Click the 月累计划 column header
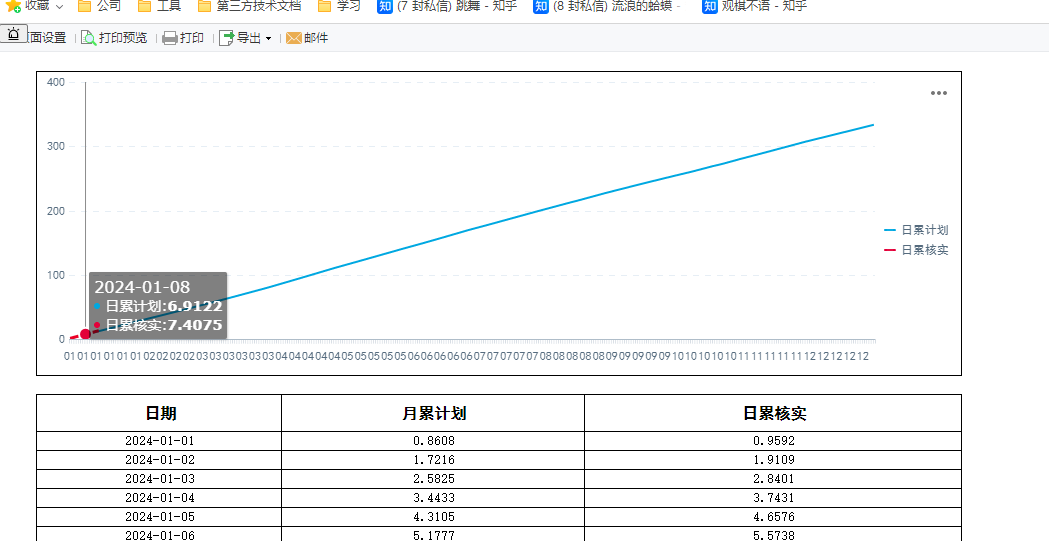The height and width of the screenshot is (541, 1049). [x=433, y=413]
